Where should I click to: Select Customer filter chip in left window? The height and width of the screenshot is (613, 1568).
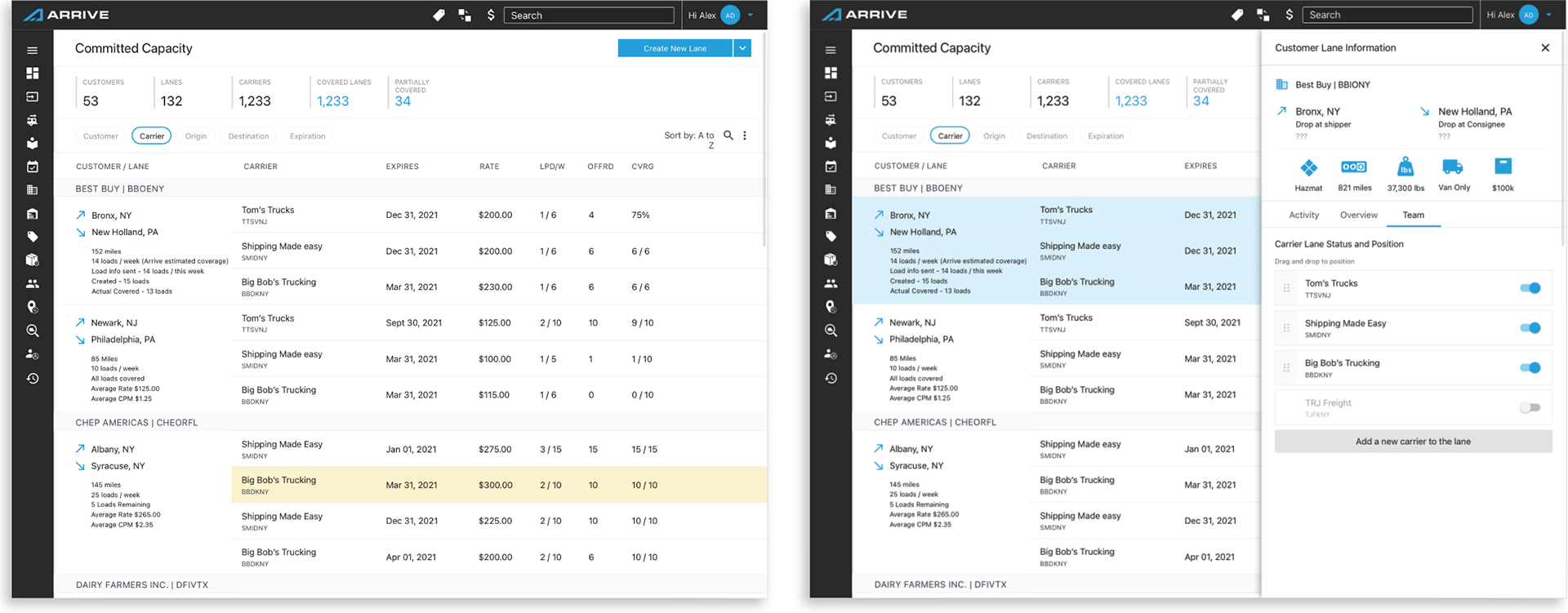point(100,136)
